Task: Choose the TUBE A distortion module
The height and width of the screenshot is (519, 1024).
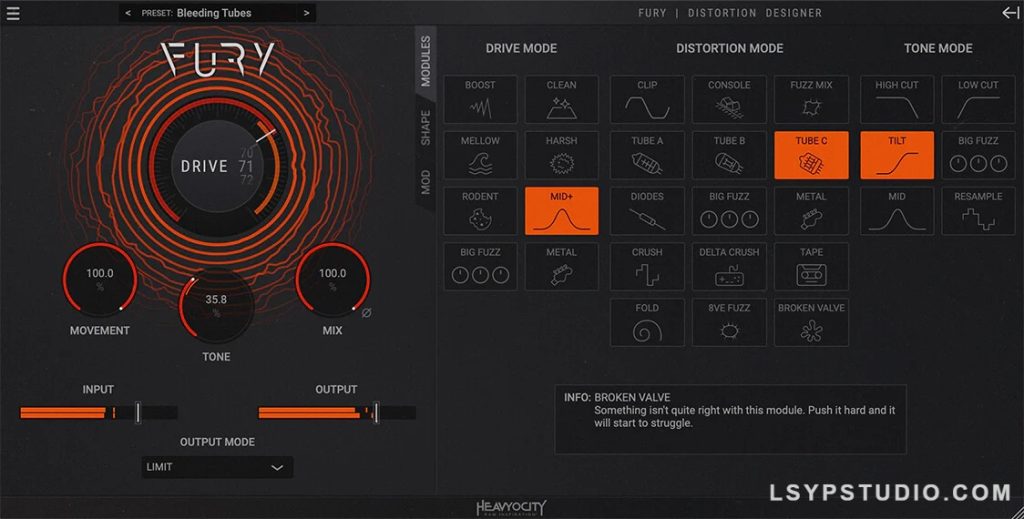Action: 647,155
